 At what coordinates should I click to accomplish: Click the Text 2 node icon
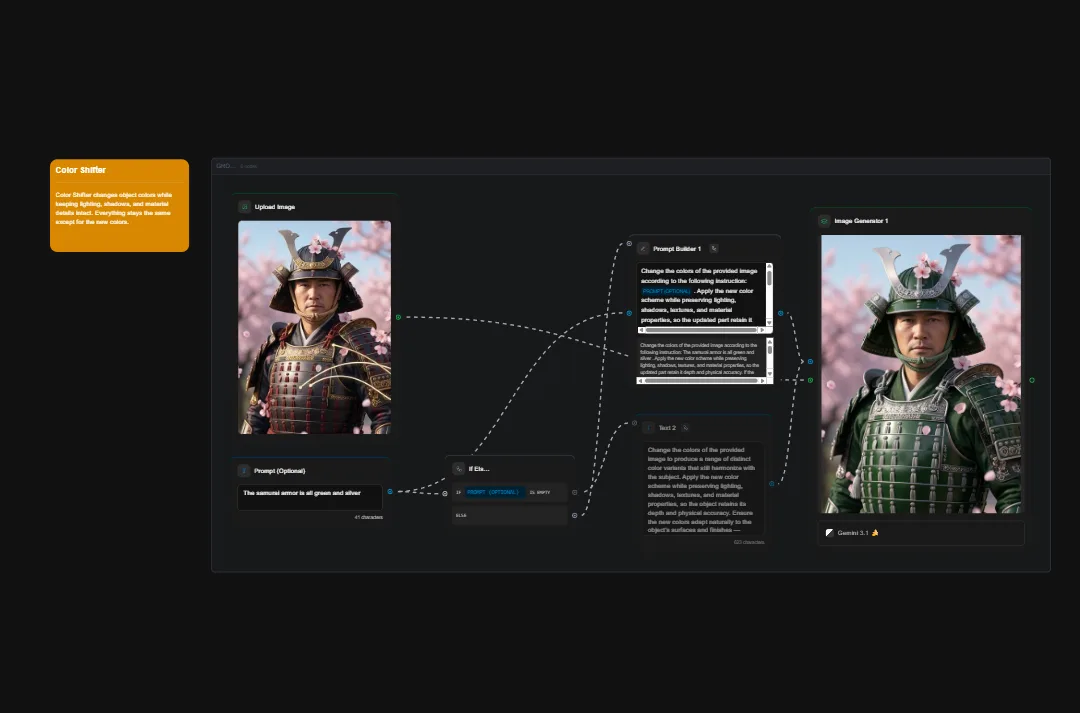[648, 427]
